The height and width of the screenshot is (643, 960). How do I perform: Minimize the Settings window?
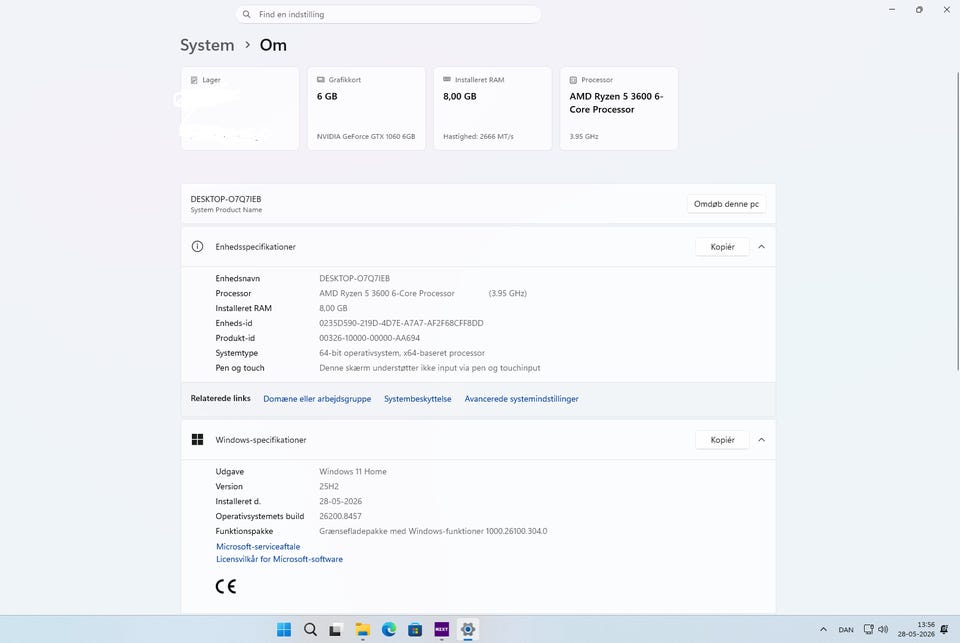click(892, 10)
